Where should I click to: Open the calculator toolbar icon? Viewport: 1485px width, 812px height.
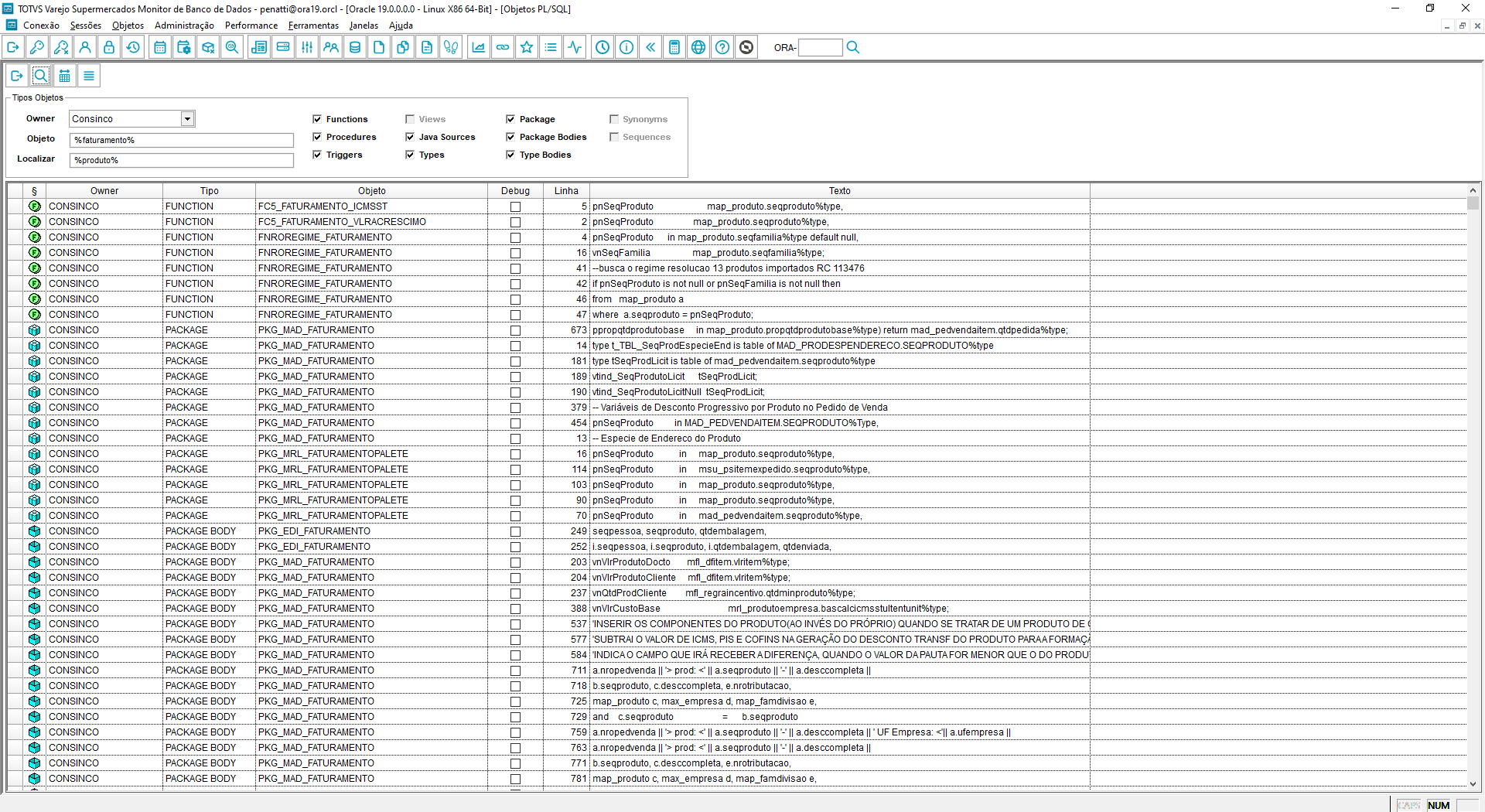pos(674,47)
